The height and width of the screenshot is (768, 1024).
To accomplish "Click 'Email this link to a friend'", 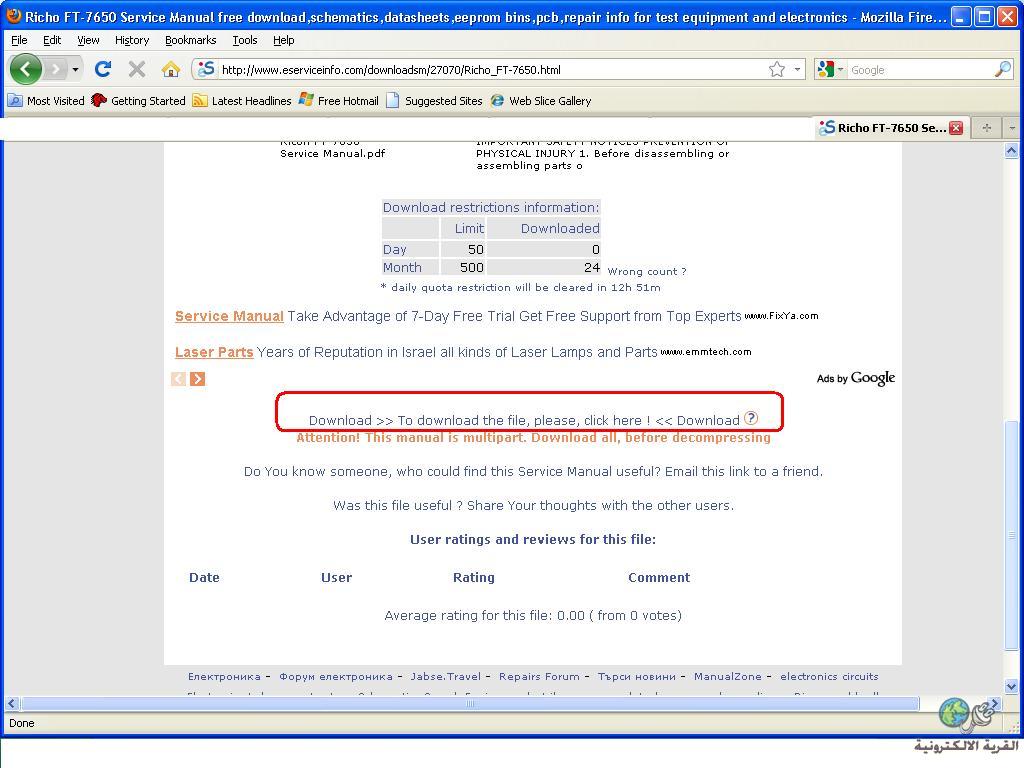I will [744, 472].
